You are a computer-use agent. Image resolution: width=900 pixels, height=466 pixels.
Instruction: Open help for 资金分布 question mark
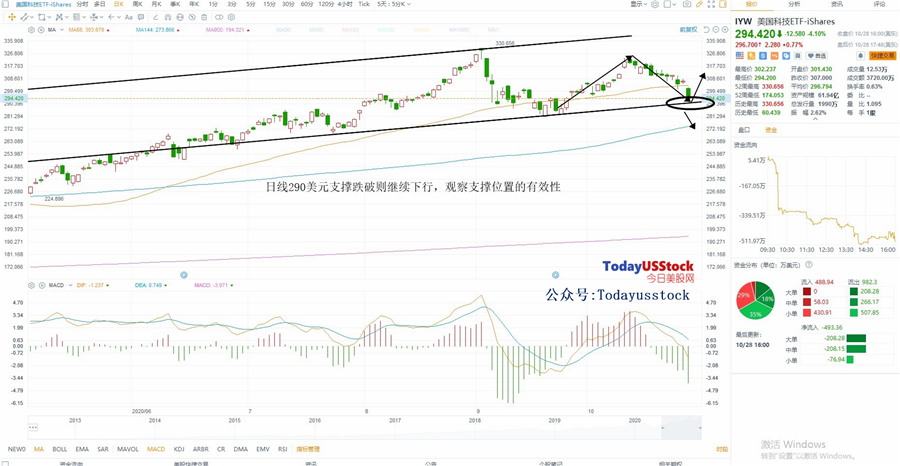(809, 265)
